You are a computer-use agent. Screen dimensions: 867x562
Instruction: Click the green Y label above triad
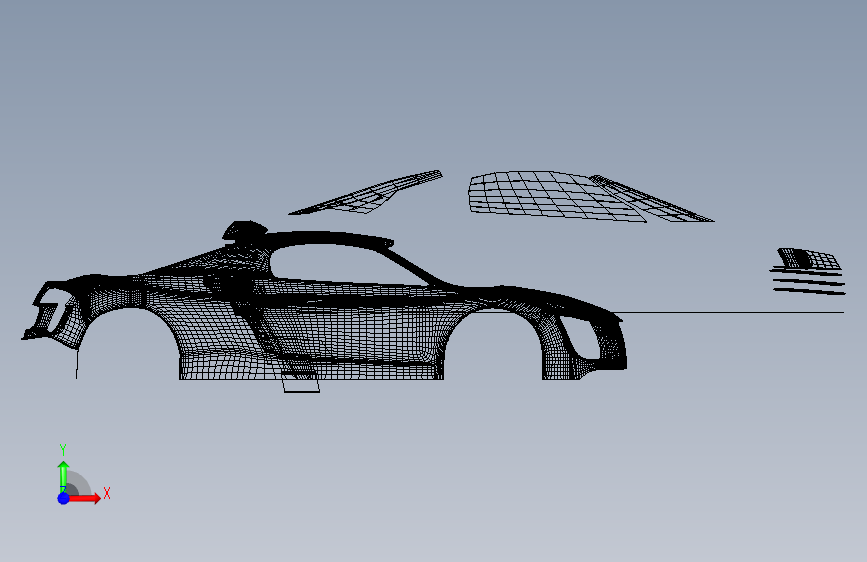coord(63,450)
